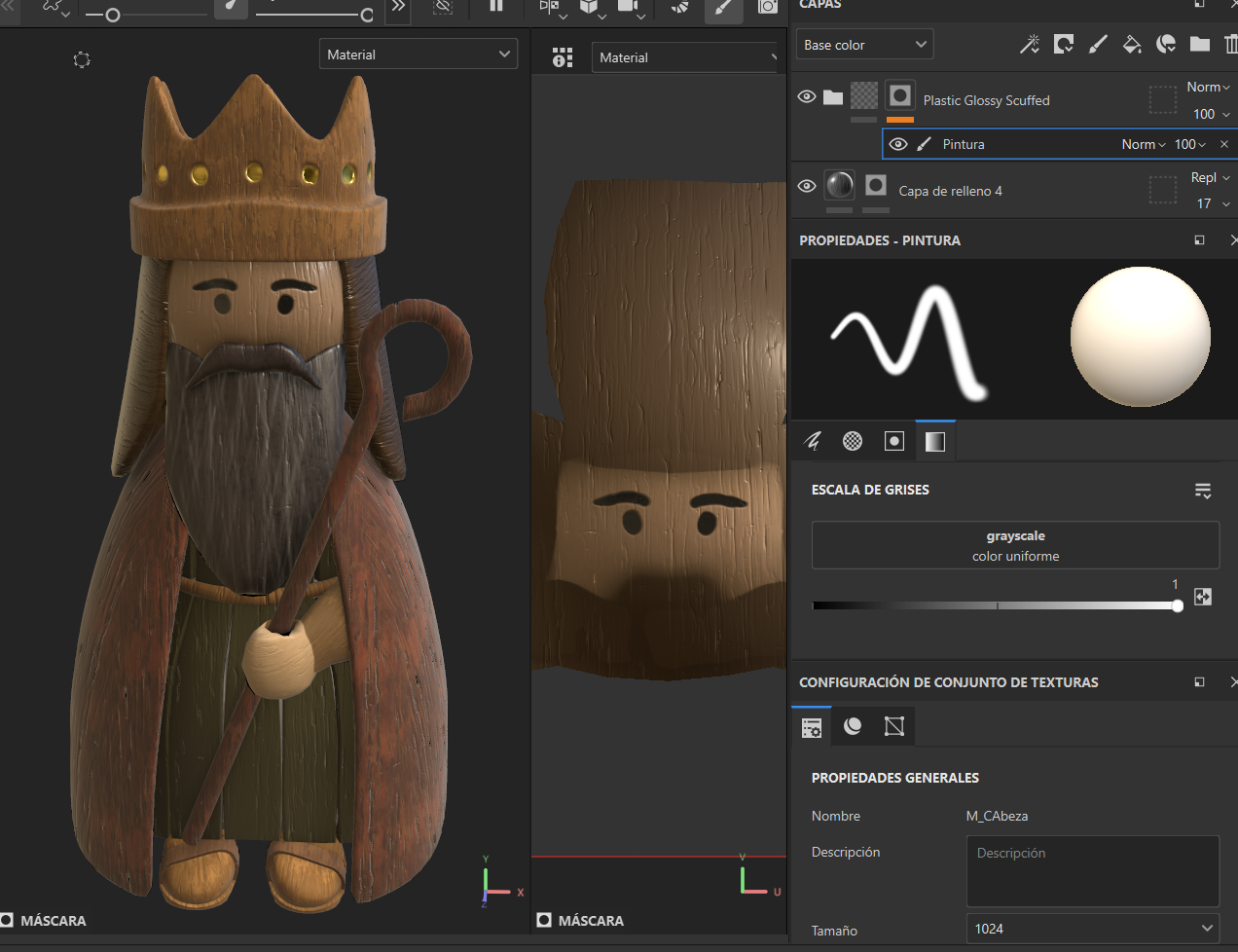Open the mesh maps tab in texture set settings
Viewport: 1238px width, 952px height.
click(x=853, y=726)
